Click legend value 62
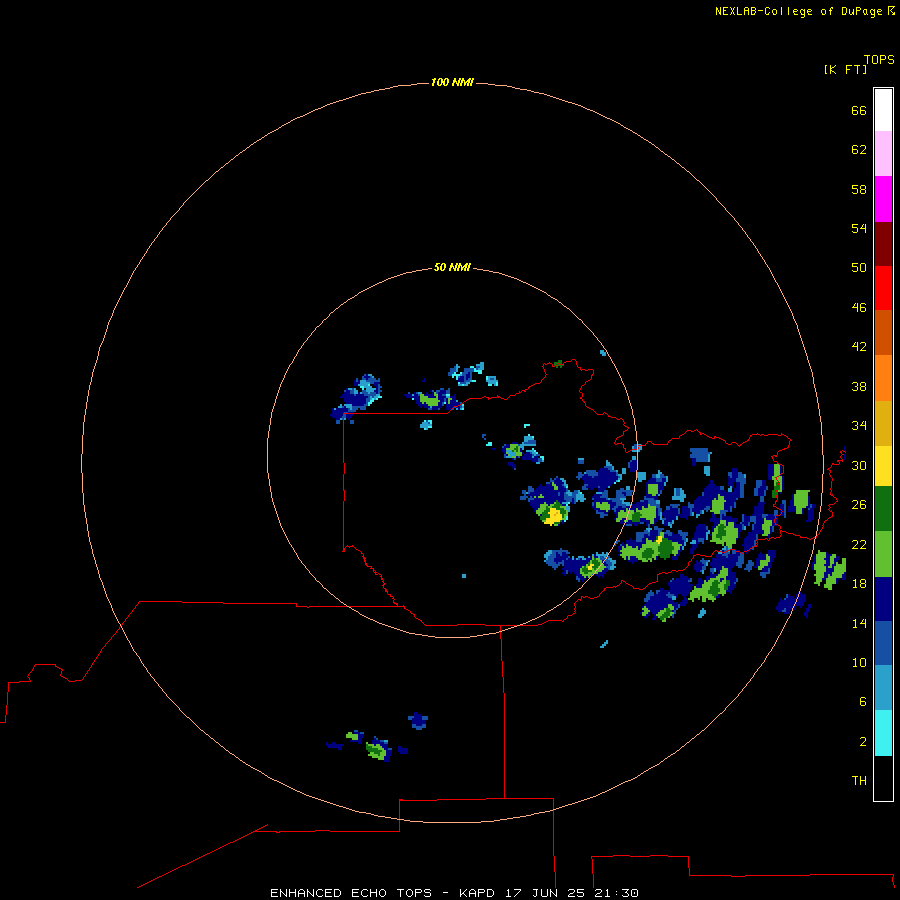This screenshot has height=900, width=900. pyautogui.click(x=859, y=149)
